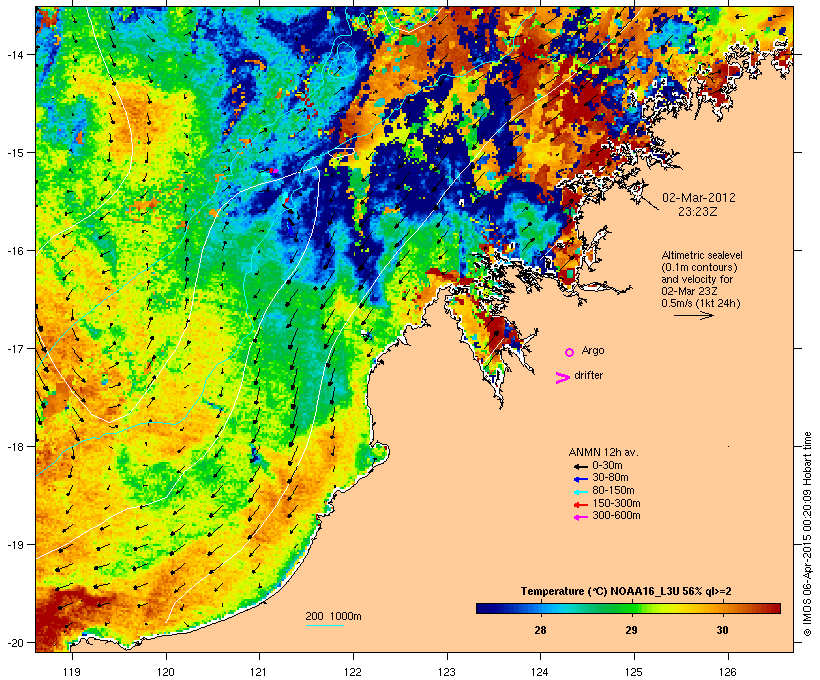820x680 pixels.
Task: Click the '02-Mar-2012' date text
Action: click(699, 198)
